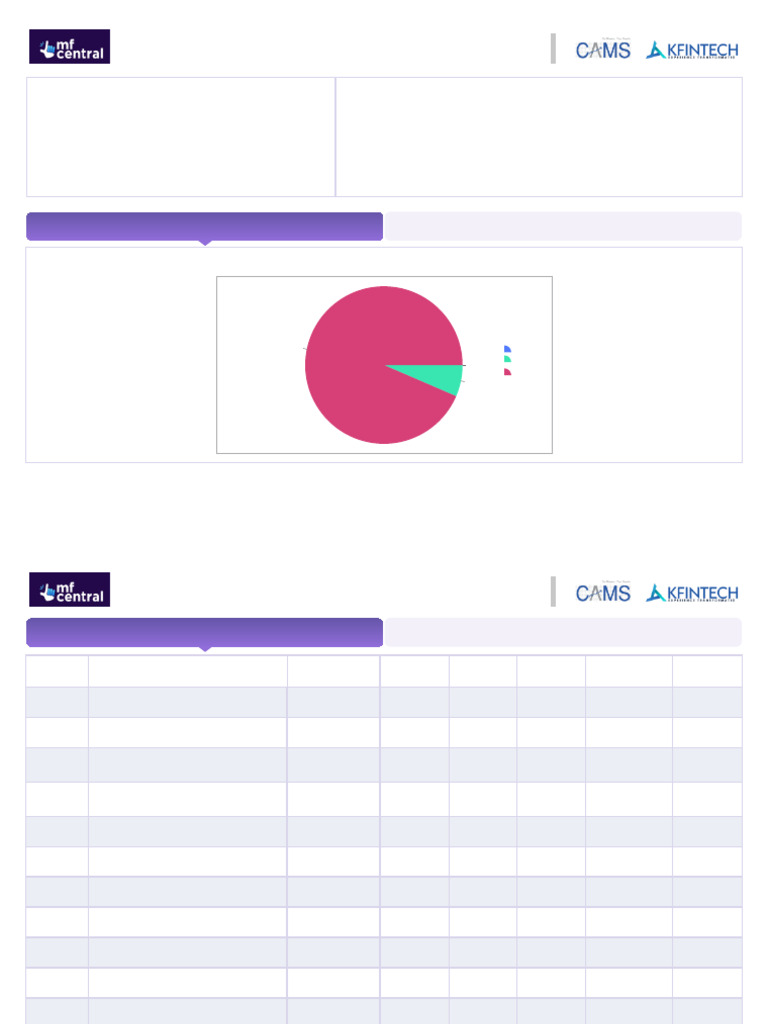Select the light inactive tab above the pie chart
768x1024 pixels.
[563, 226]
